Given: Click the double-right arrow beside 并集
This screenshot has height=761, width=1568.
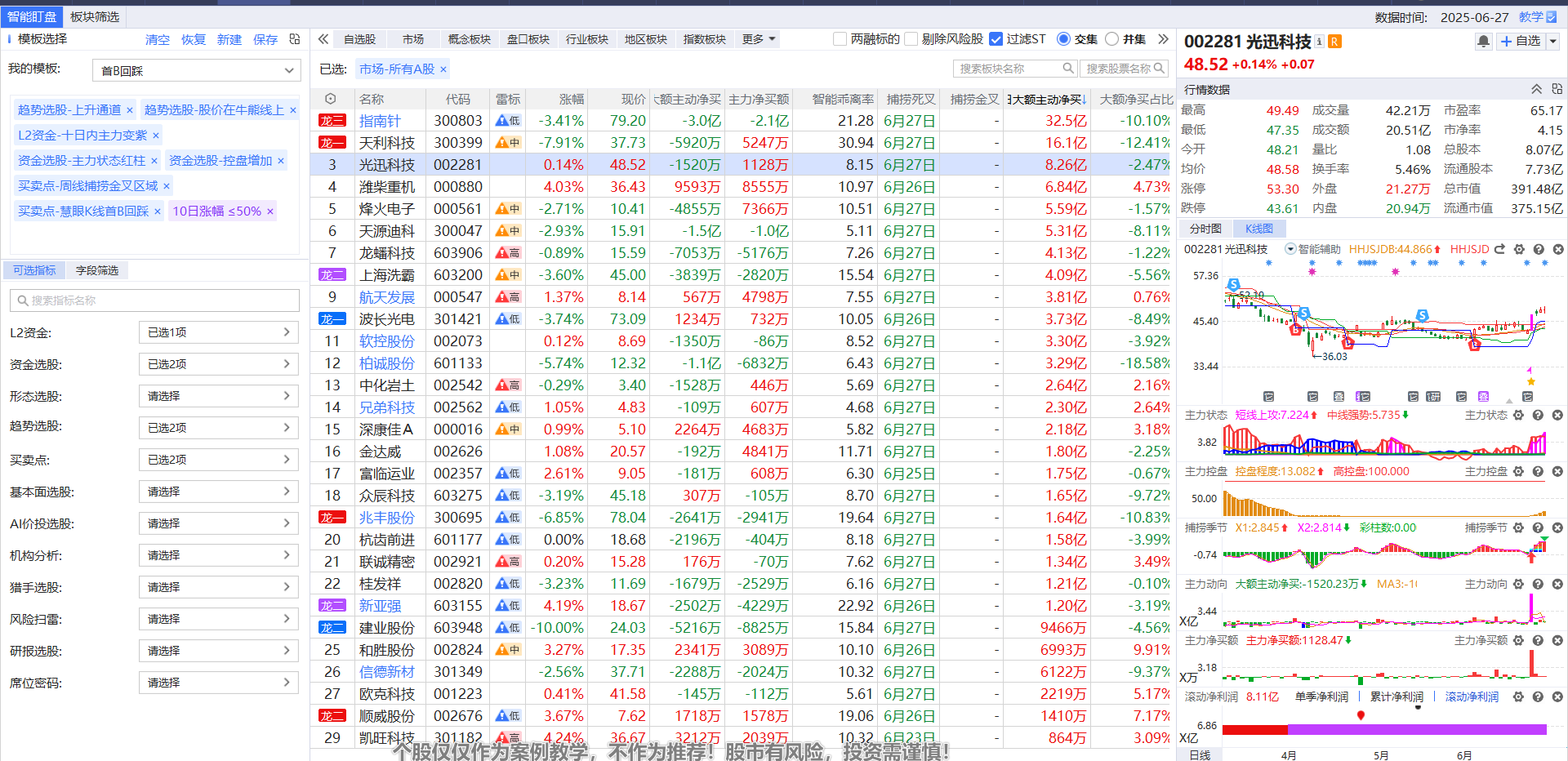Looking at the screenshot, I should click(1164, 38).
